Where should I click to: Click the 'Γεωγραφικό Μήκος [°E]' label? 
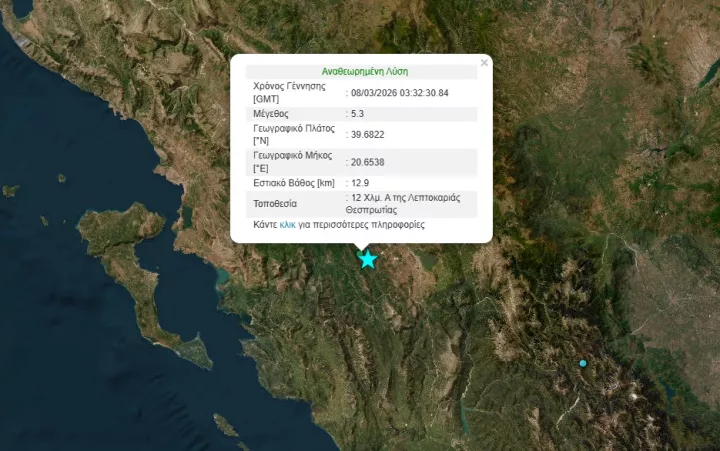(293, 162)
